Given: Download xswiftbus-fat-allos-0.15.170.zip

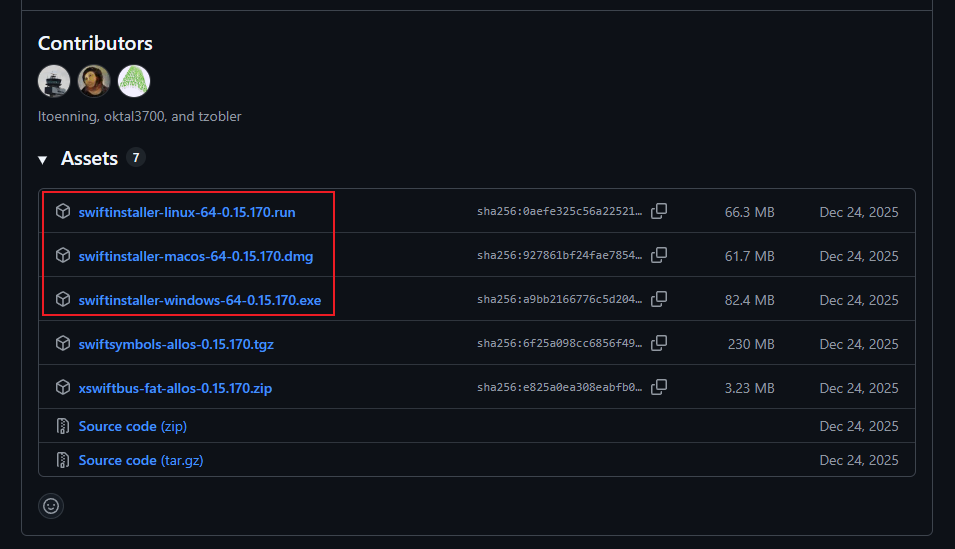Looking at the screenshot, I should tap(175, 388).
